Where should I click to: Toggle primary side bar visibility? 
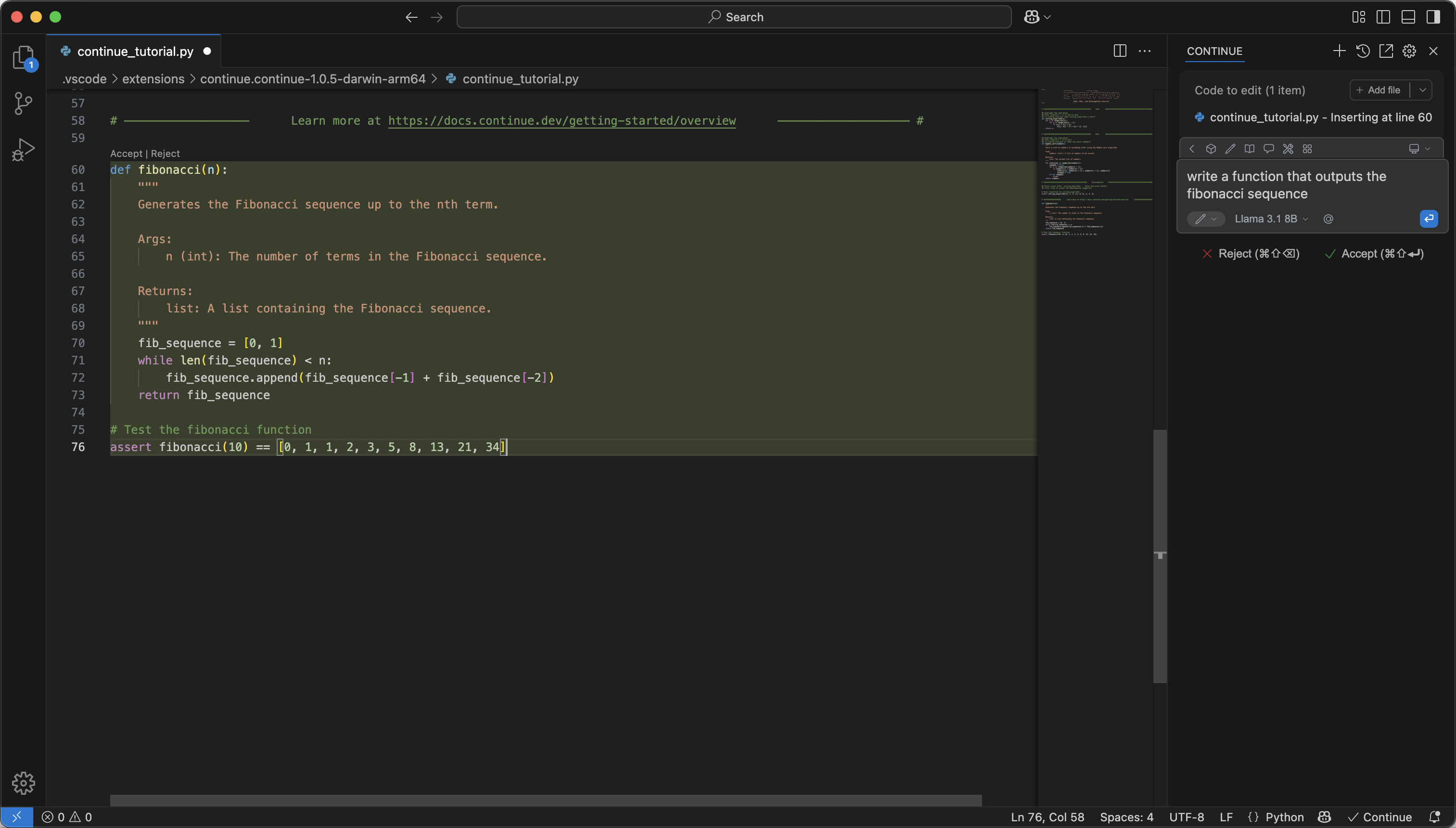click(1383, 17)
